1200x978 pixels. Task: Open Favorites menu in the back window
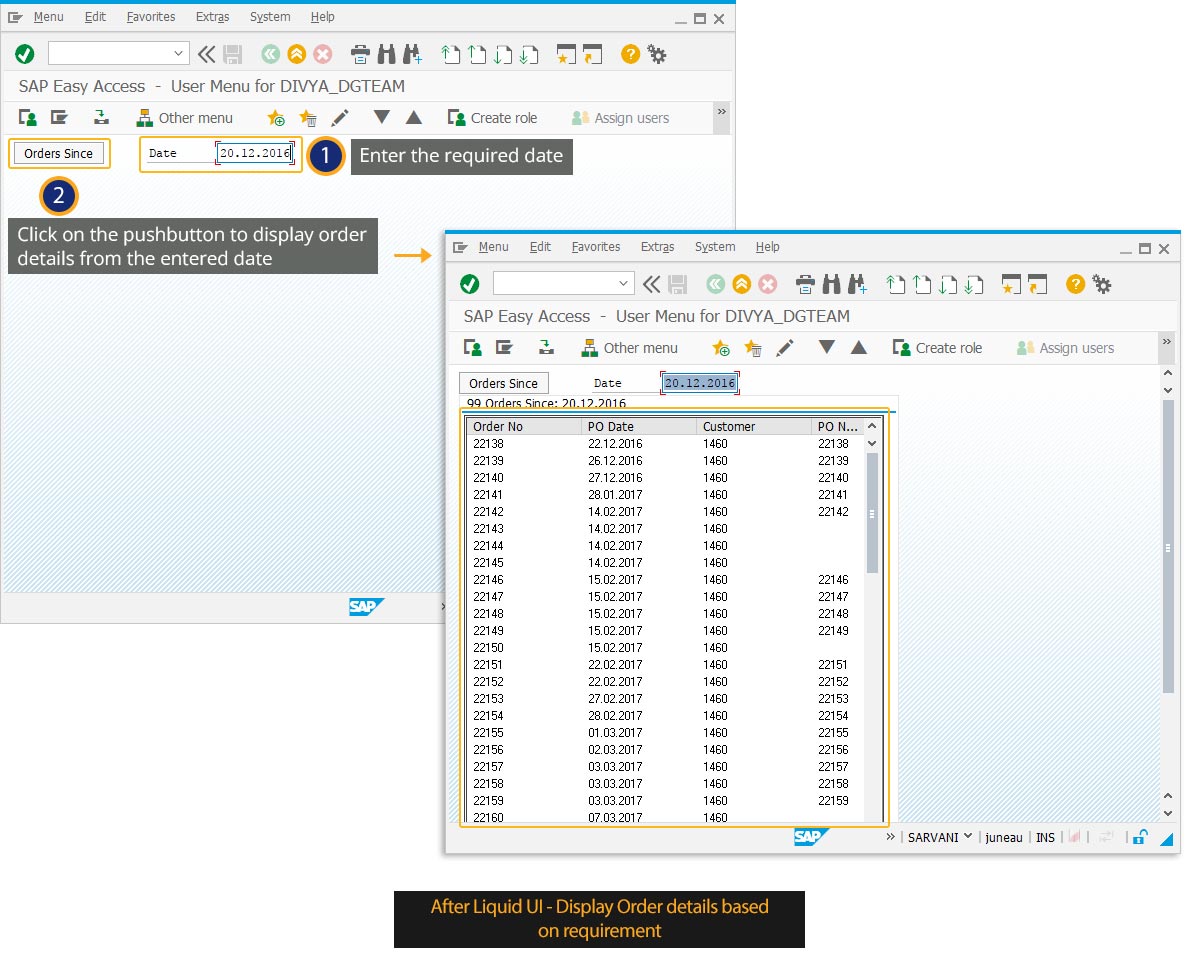pyautogui.click(x=151, y=17)
